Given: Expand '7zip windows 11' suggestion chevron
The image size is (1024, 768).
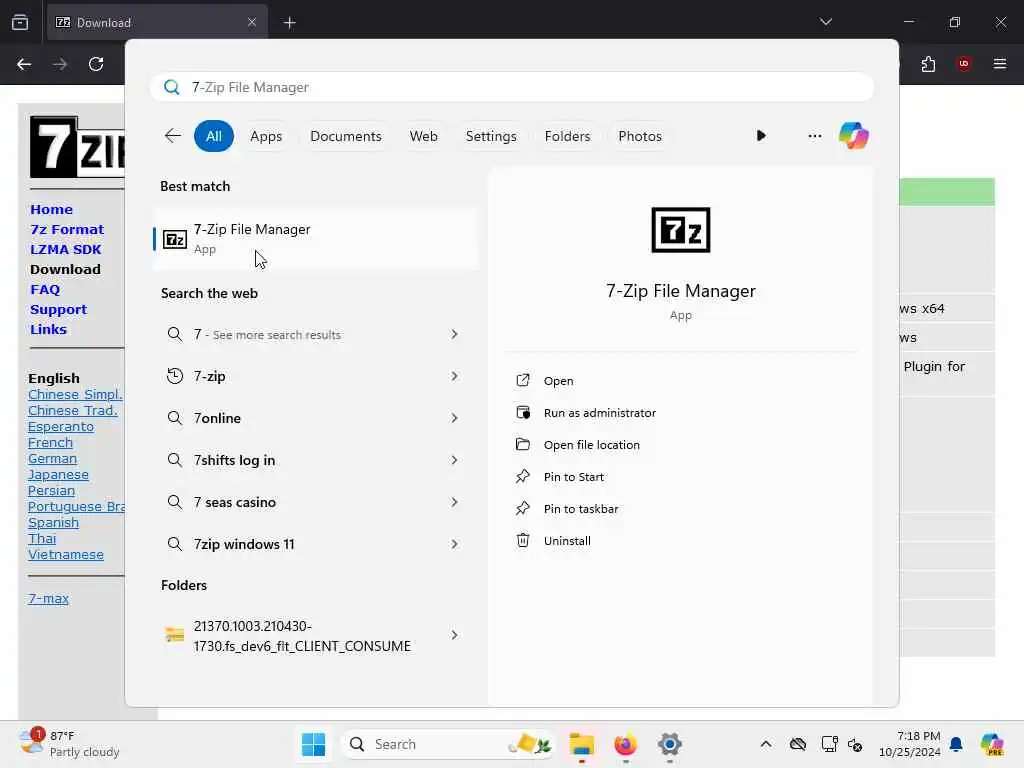Looking at the screenshot, I should 455,544.
